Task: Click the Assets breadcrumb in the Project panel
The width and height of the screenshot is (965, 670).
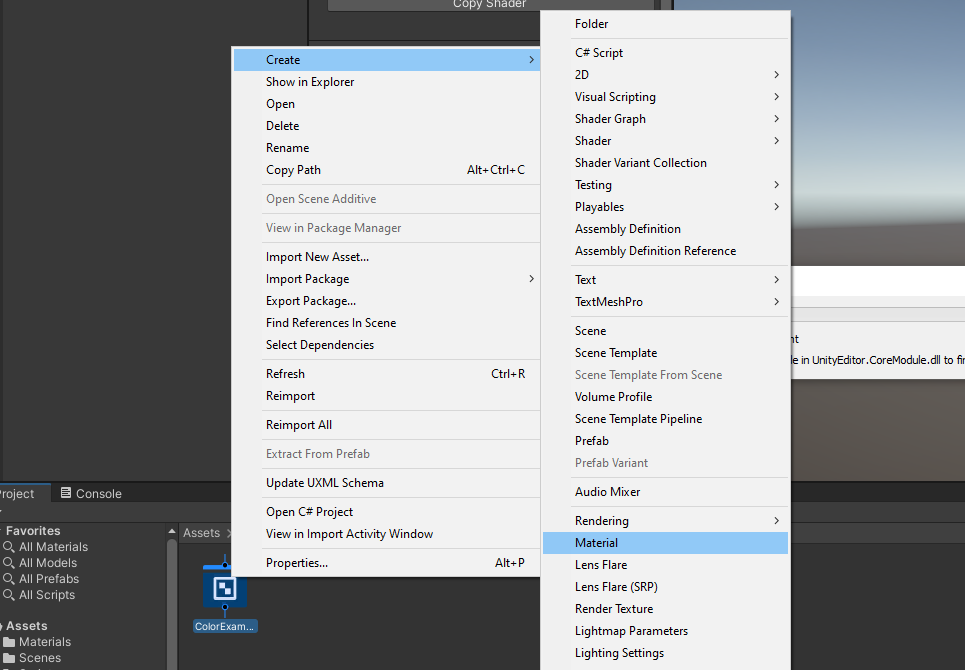Action: click(201, 533)
